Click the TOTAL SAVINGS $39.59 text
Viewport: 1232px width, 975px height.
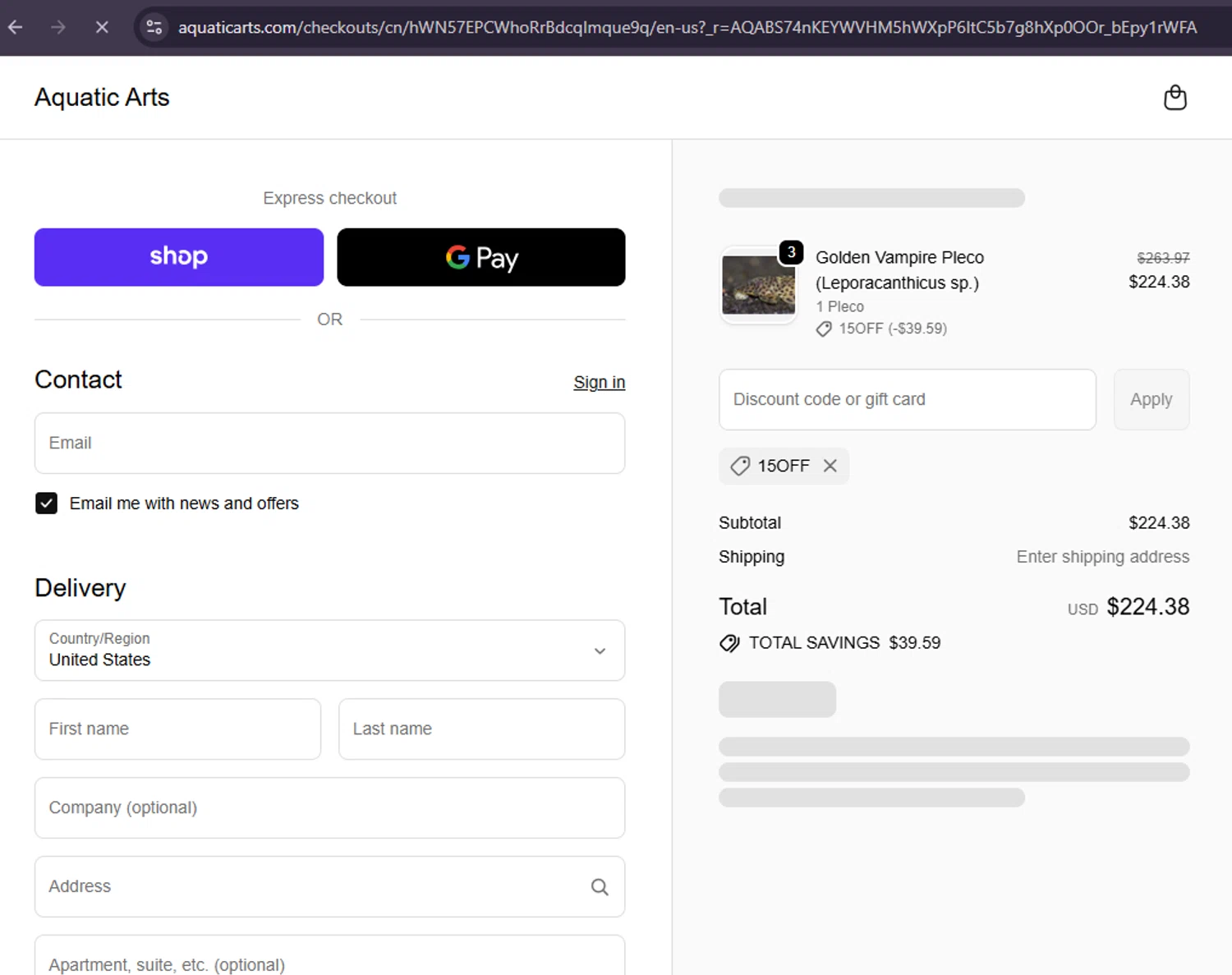(x=844, y=642)
